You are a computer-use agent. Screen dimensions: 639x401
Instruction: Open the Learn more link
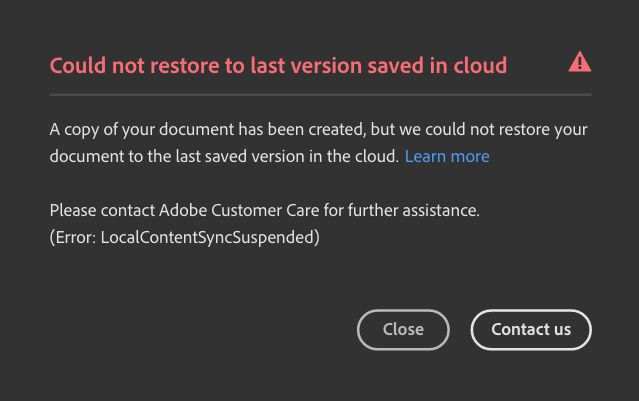pyautogui.click(x=447, y=156)
